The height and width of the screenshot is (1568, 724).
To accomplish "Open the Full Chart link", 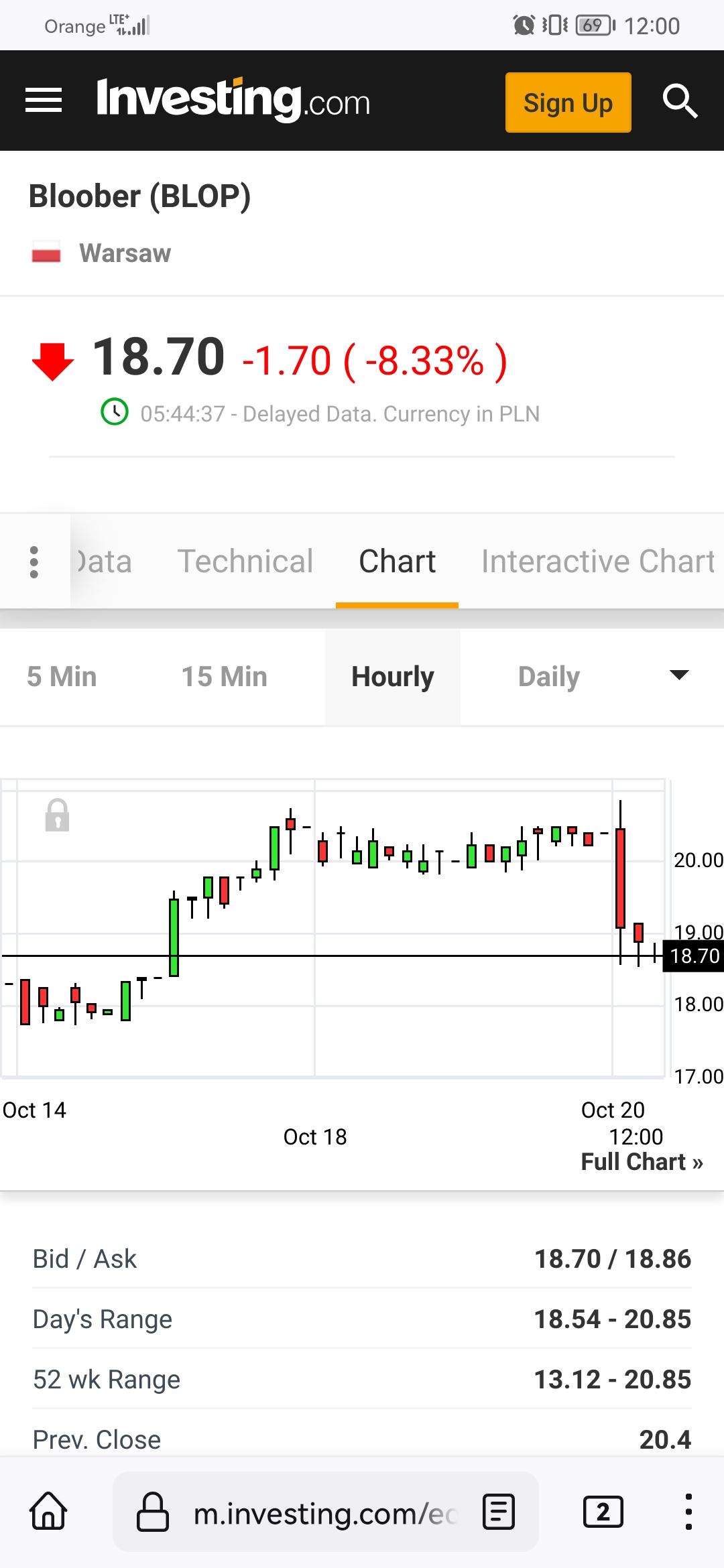I will tap(642, 1161).
